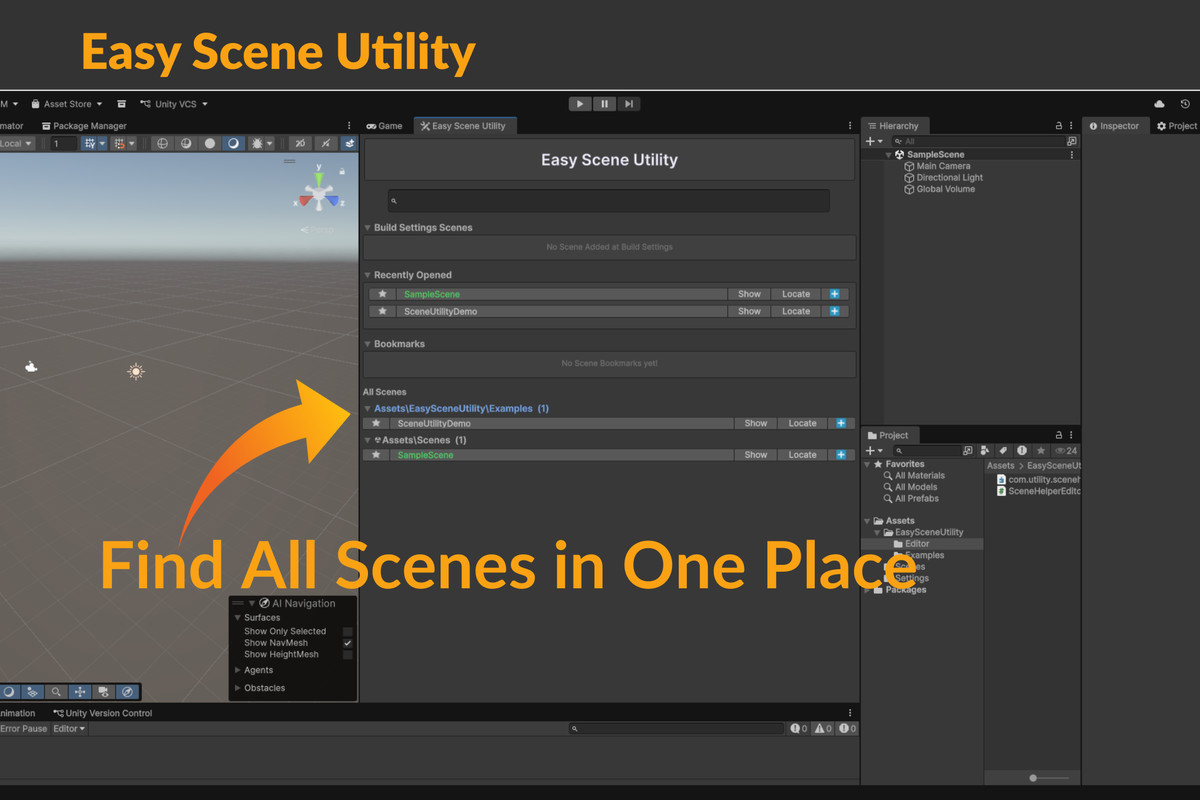Click the Pause icon next to Play
The height and width of the screenshot is (800, 1200).
click(x=604, y=103)
